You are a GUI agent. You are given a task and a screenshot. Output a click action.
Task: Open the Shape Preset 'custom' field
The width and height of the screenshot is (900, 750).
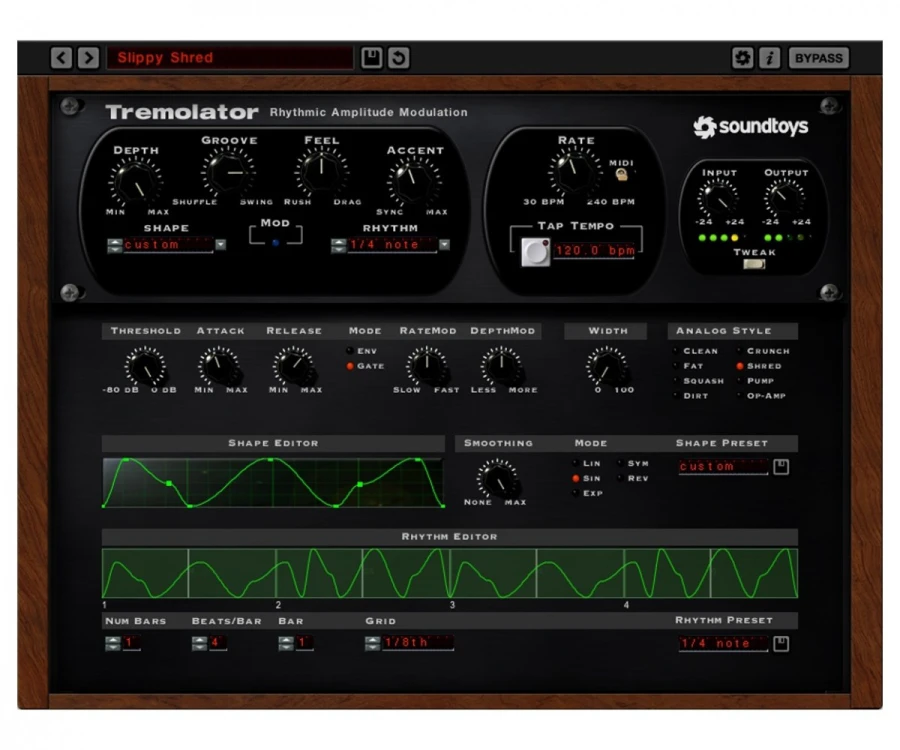point(723,467)
